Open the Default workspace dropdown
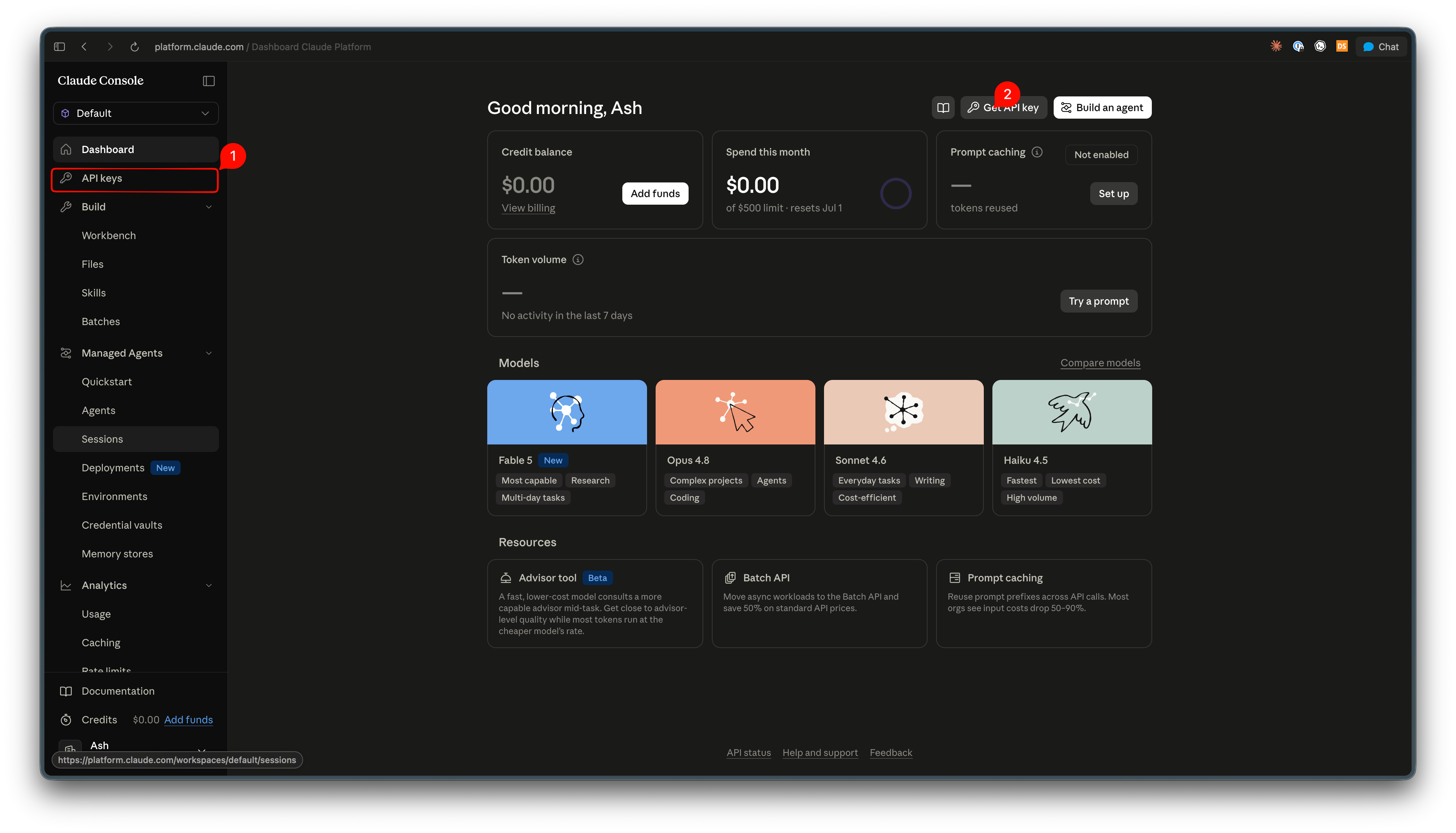Image resolution: width=1456 pixels, height=833 pixels. click(135, 113)
